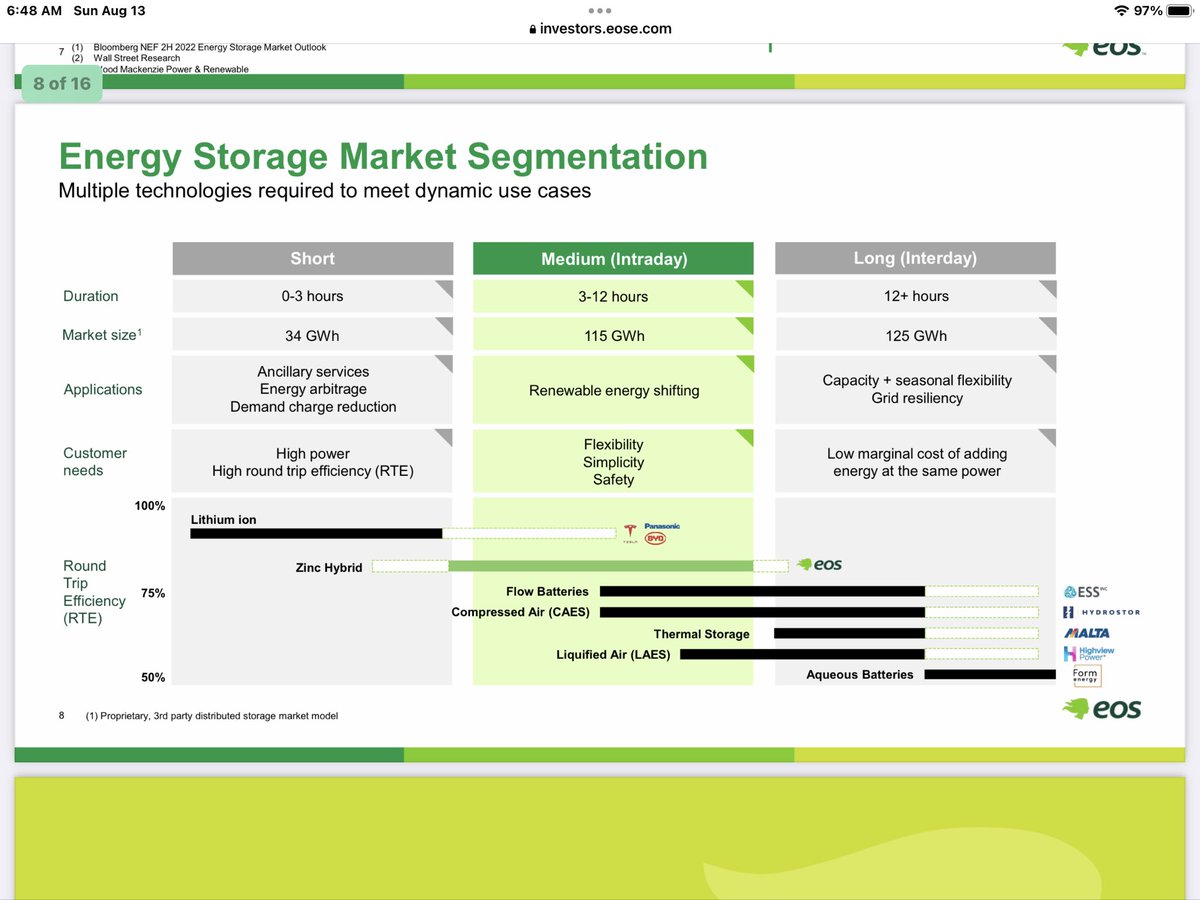Tap the Thermal Storage label
The width and height of the screenshot is (1200, 900).
tap(701, 634)
